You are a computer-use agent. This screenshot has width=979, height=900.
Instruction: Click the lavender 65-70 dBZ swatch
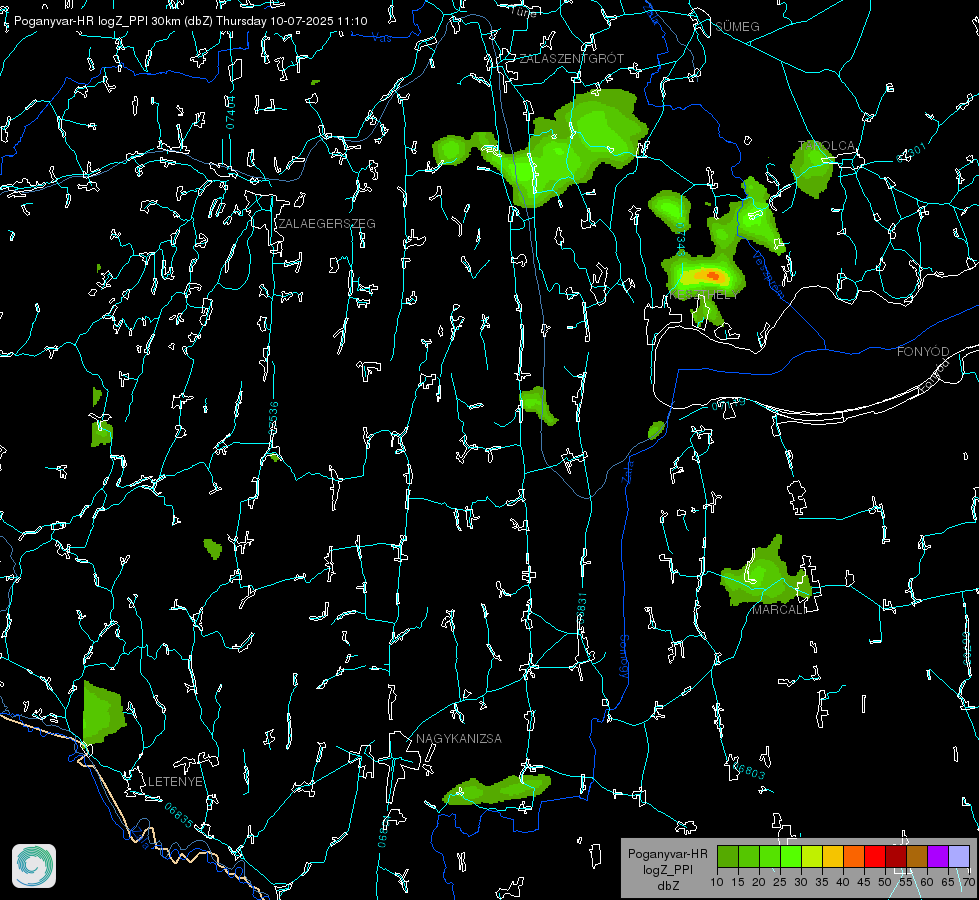point(958,856)
